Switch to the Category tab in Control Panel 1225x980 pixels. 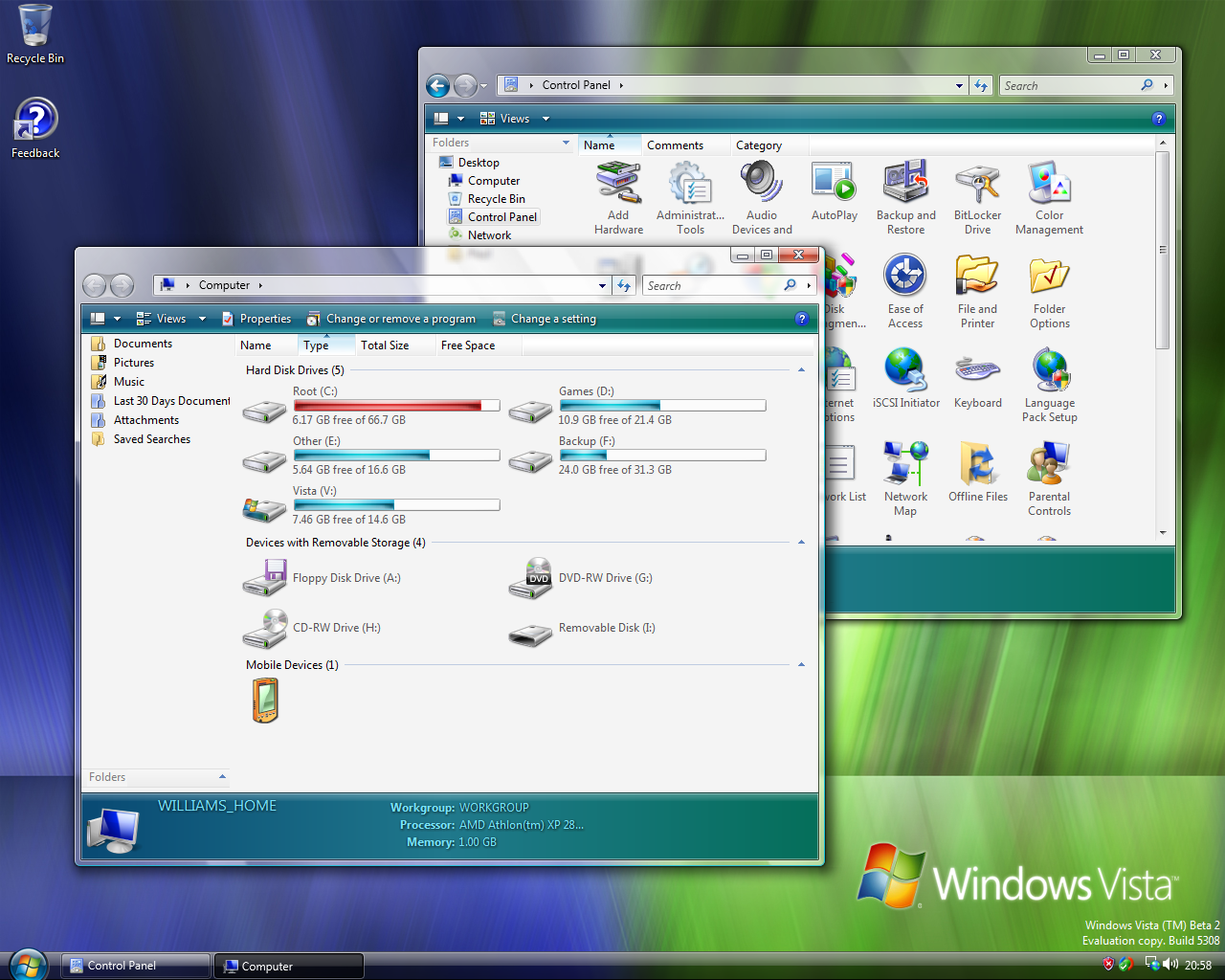tap(759, 145)
